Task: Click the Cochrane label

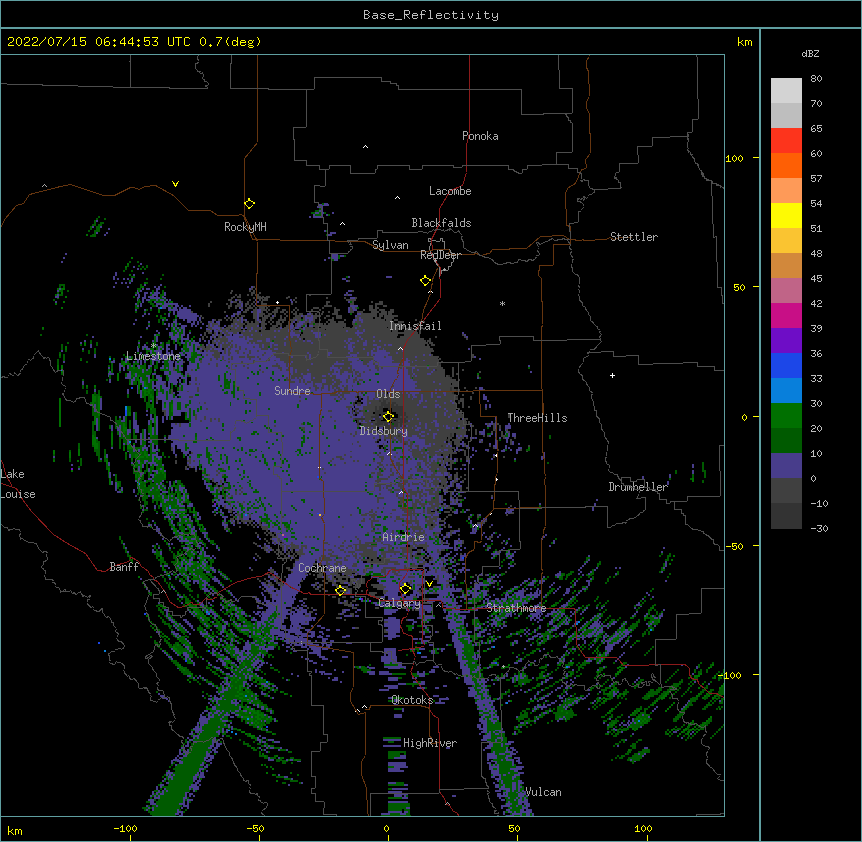Action: pyautogui.click(x=322, y=568)
